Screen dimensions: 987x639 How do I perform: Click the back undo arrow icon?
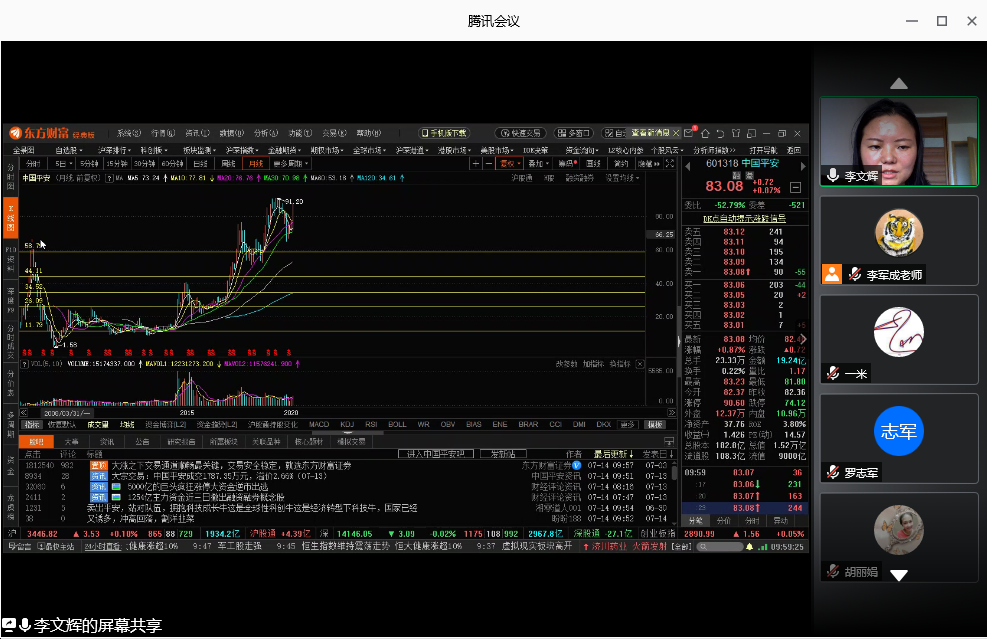pos(718,133)
